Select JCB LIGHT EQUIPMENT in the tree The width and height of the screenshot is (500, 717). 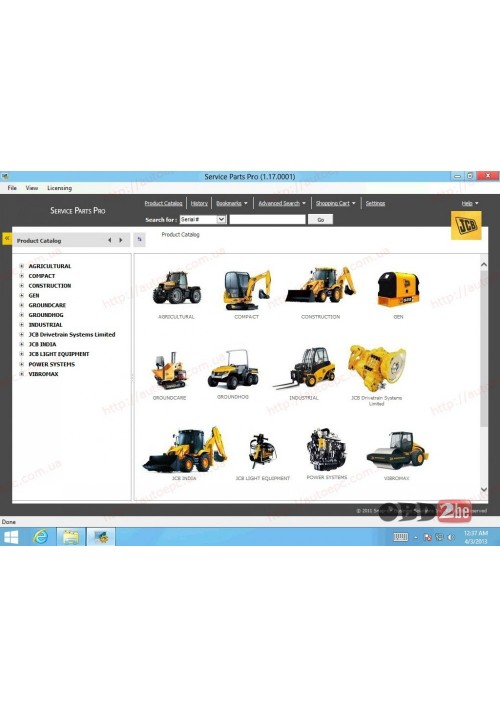tap(59, 354)
